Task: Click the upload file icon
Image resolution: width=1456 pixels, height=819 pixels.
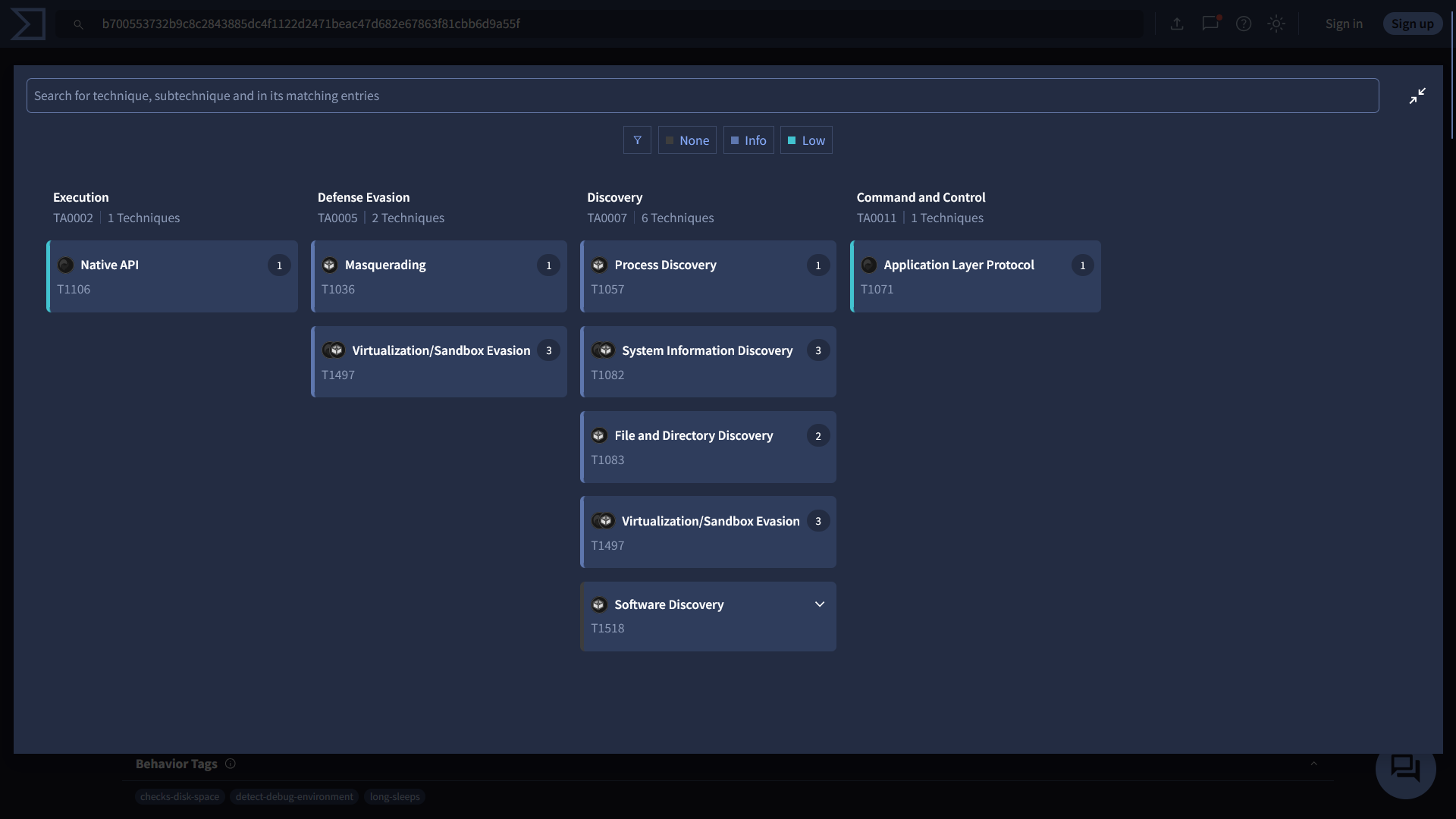Action: coord(1177,24)
